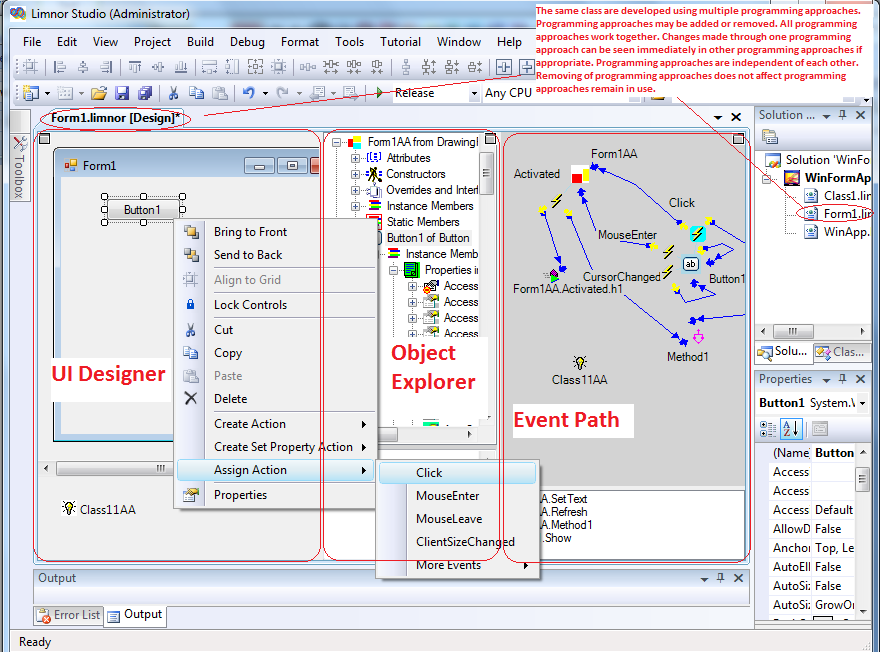
Task: Click the Form1AA colored square in Event Path
Action: 580,175
